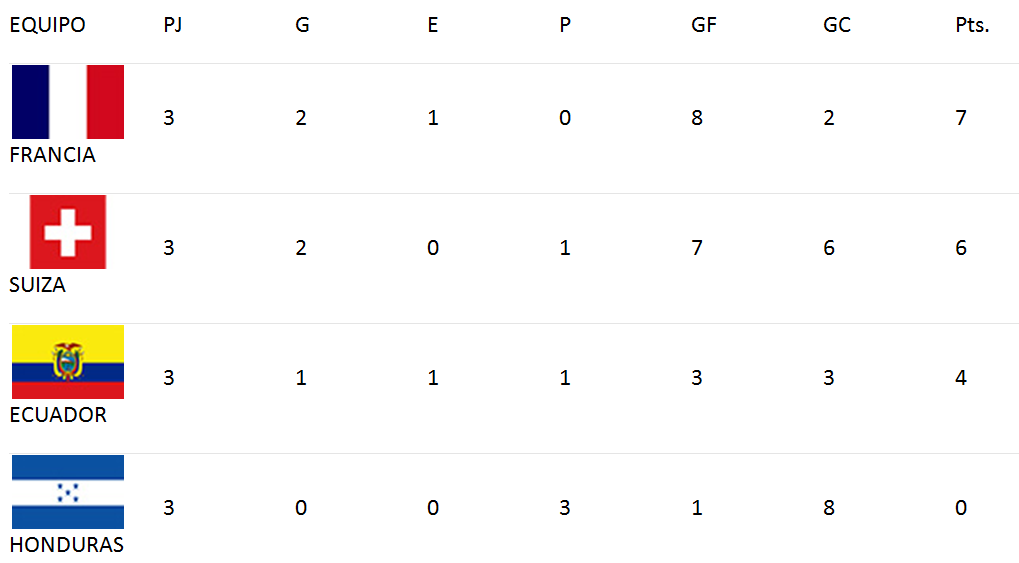Screen dimensions: 1019x563
Task: Click the Honduras flag icon
Action: (68, 491)
